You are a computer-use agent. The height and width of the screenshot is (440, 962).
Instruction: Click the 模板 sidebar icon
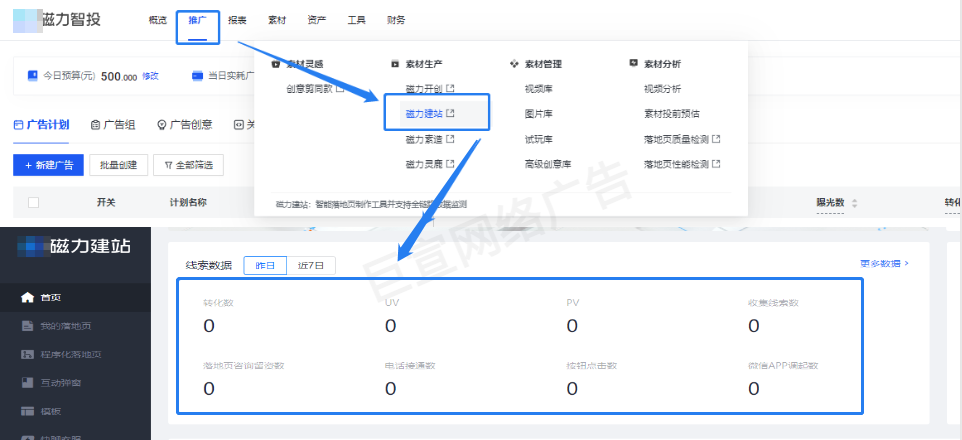point(27,411)
